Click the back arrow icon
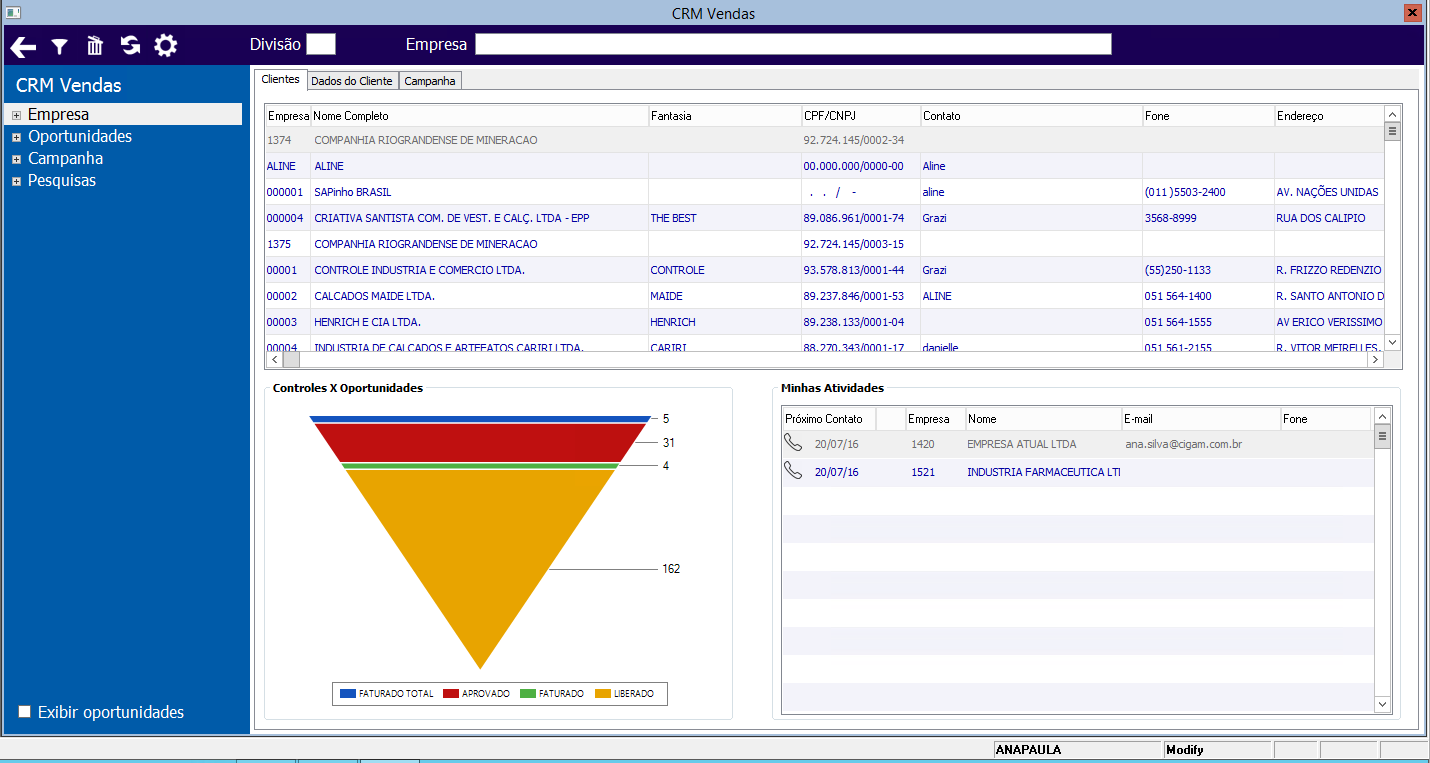Screen dimensions: 1430x763 [23, 46]
